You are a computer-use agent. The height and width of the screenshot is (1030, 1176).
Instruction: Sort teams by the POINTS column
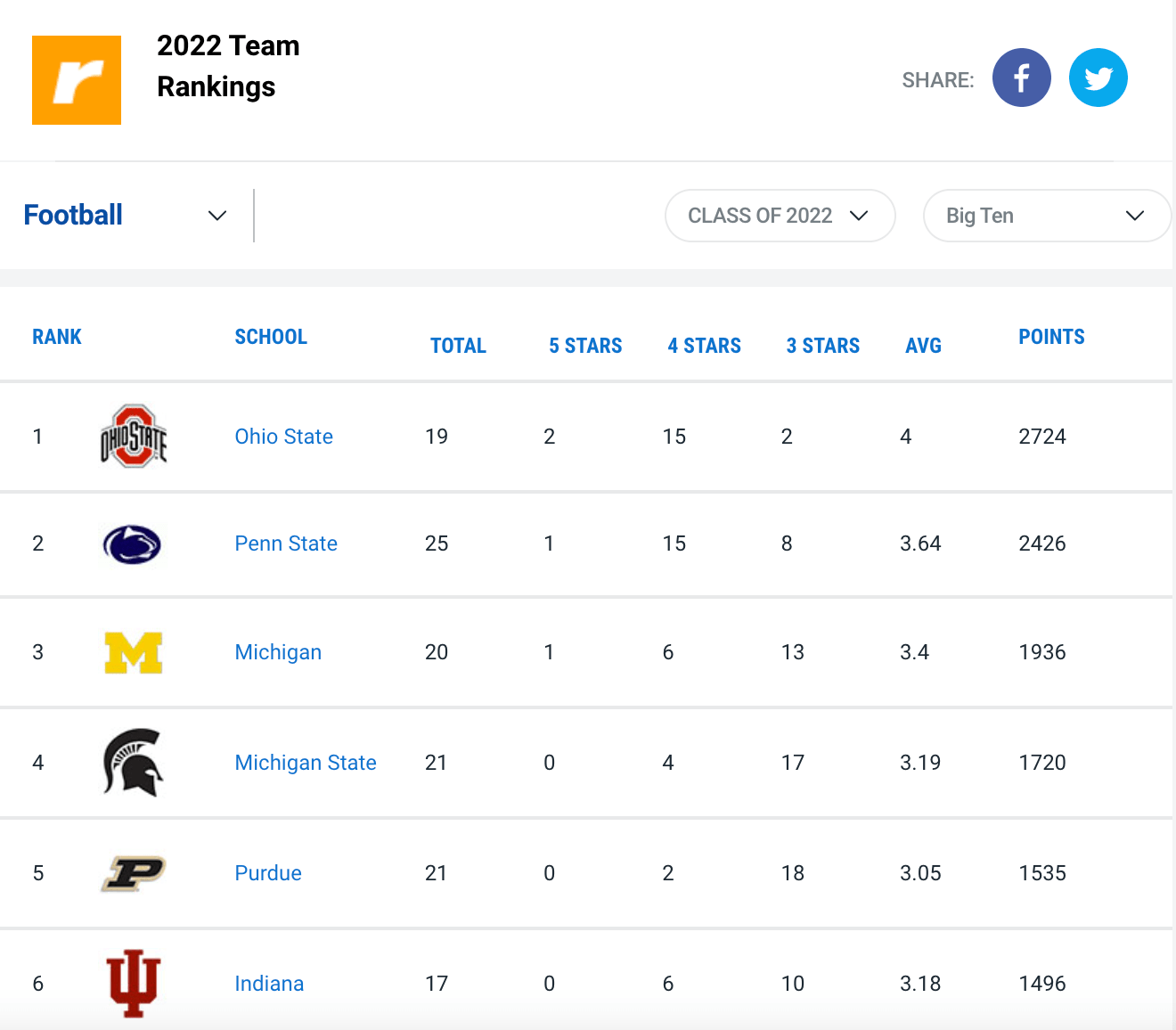pyautogui.click(x=1051, y=337)
